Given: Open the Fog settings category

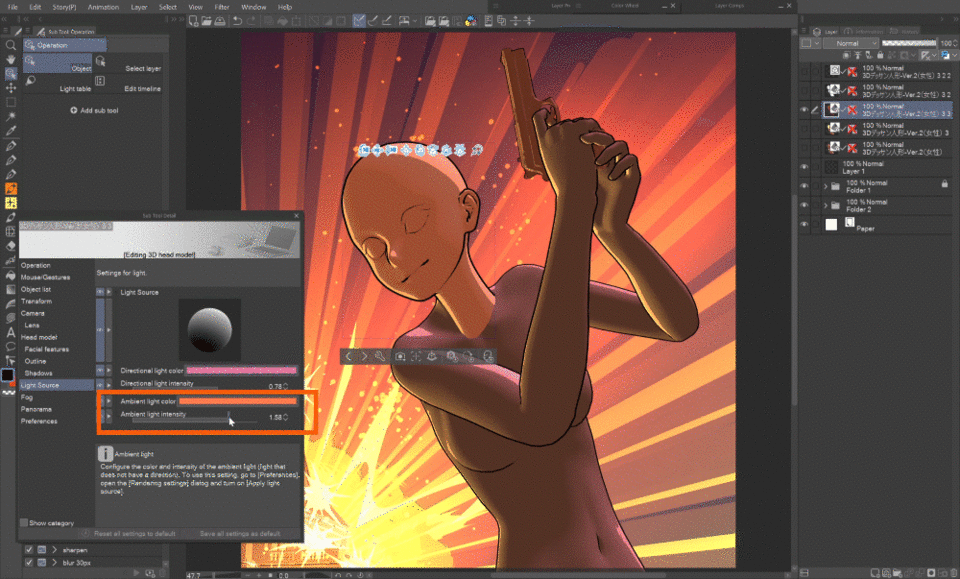Looking at the screenshot, I should (x=27, y=397).
